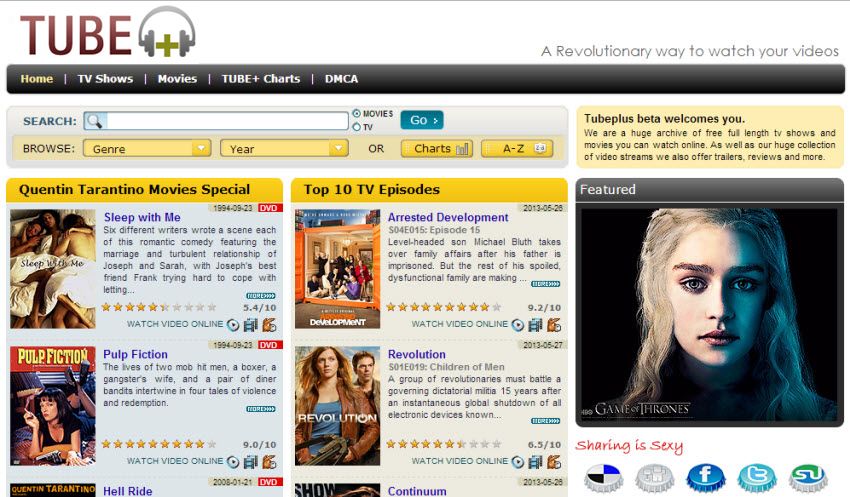Open the Pulp Fiction title link

click(x=136, y=354)
